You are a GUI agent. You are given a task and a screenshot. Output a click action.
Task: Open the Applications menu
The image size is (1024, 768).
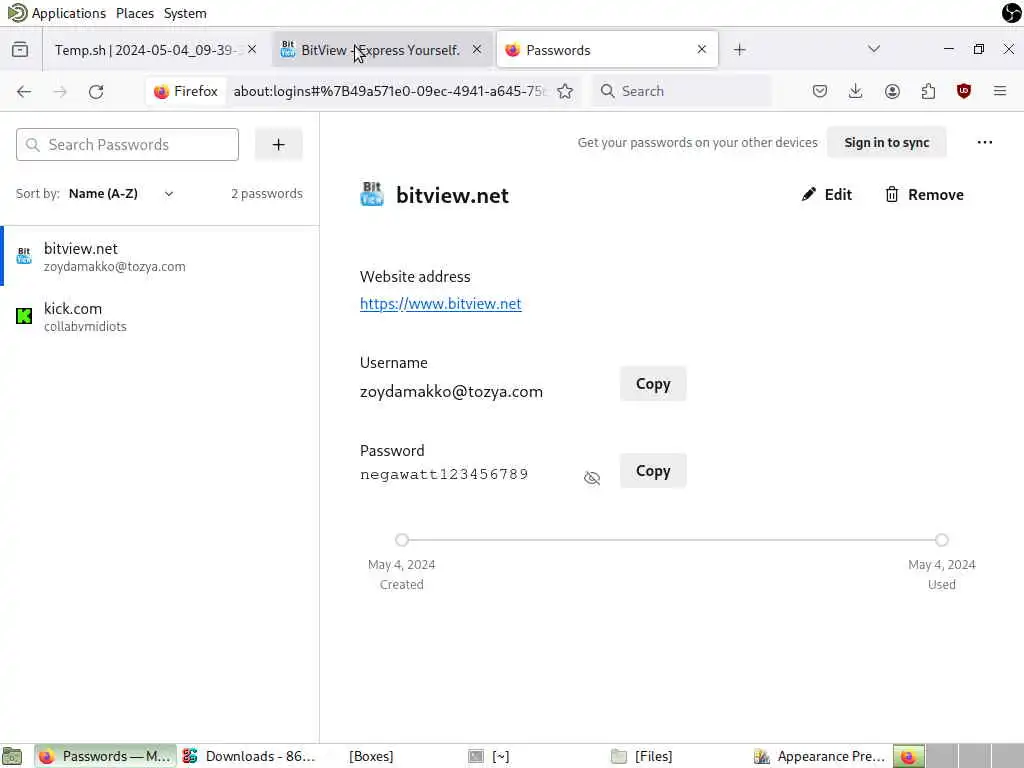[69, 13]
